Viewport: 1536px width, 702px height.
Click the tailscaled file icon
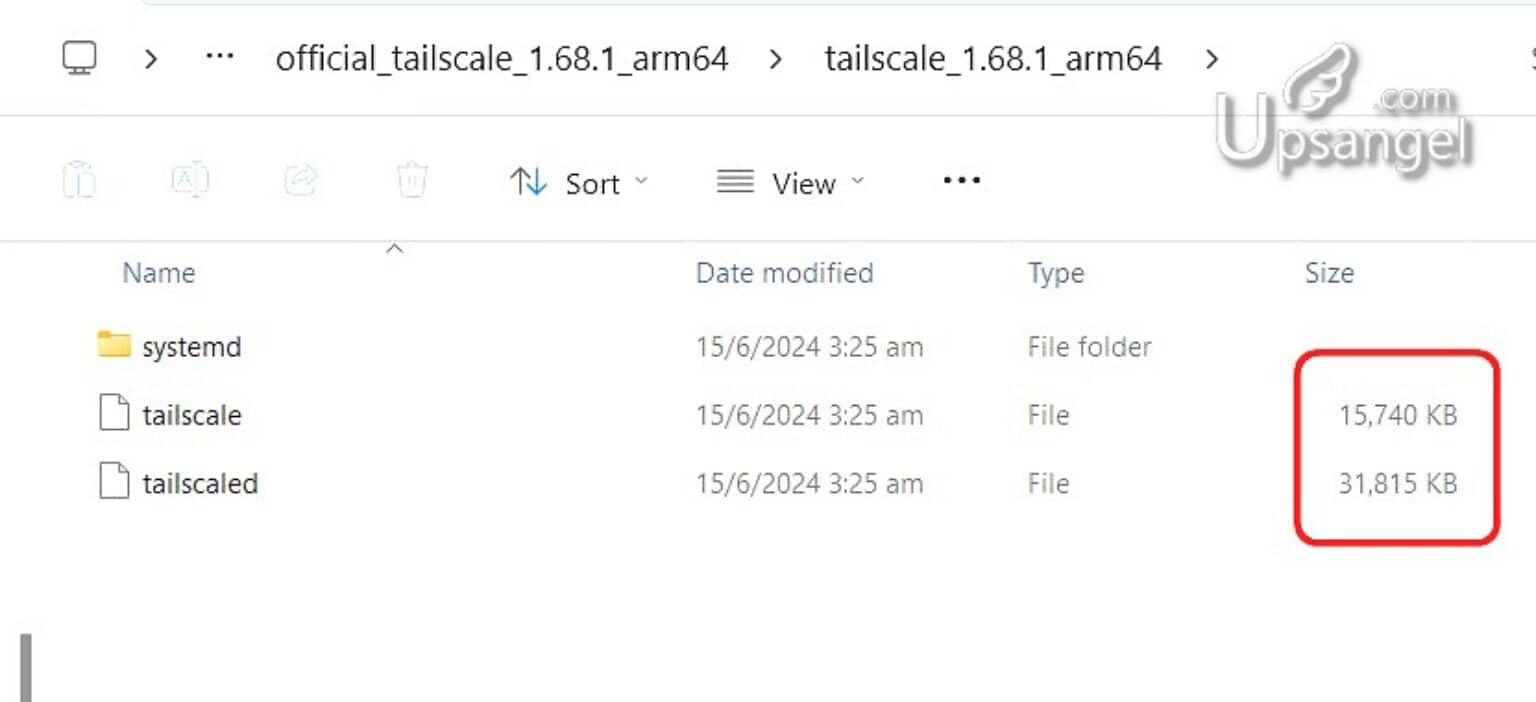coord(113,483)
